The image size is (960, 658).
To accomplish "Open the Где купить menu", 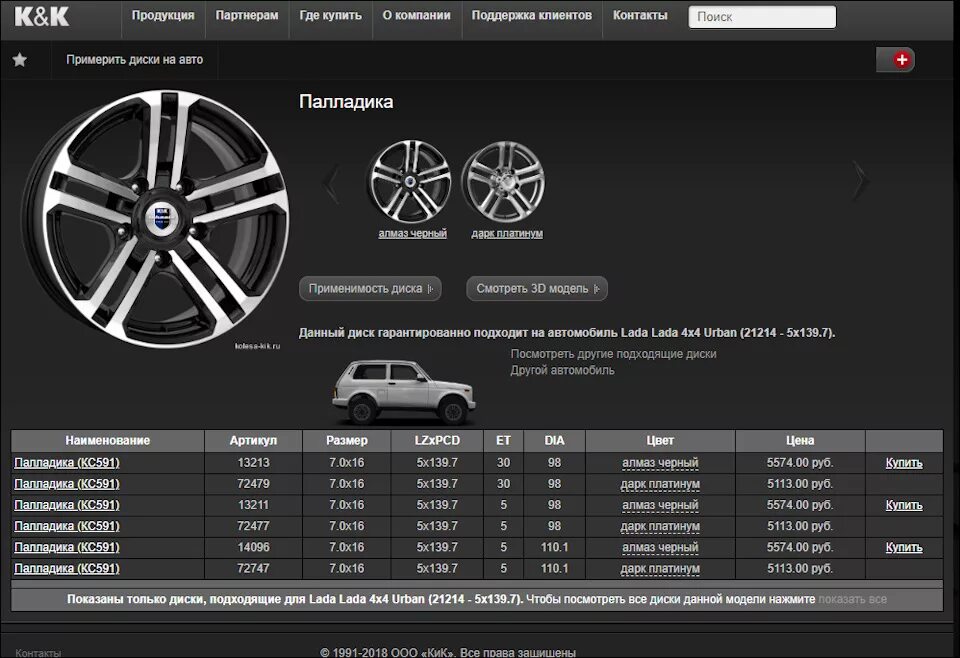I will (331, 16).
